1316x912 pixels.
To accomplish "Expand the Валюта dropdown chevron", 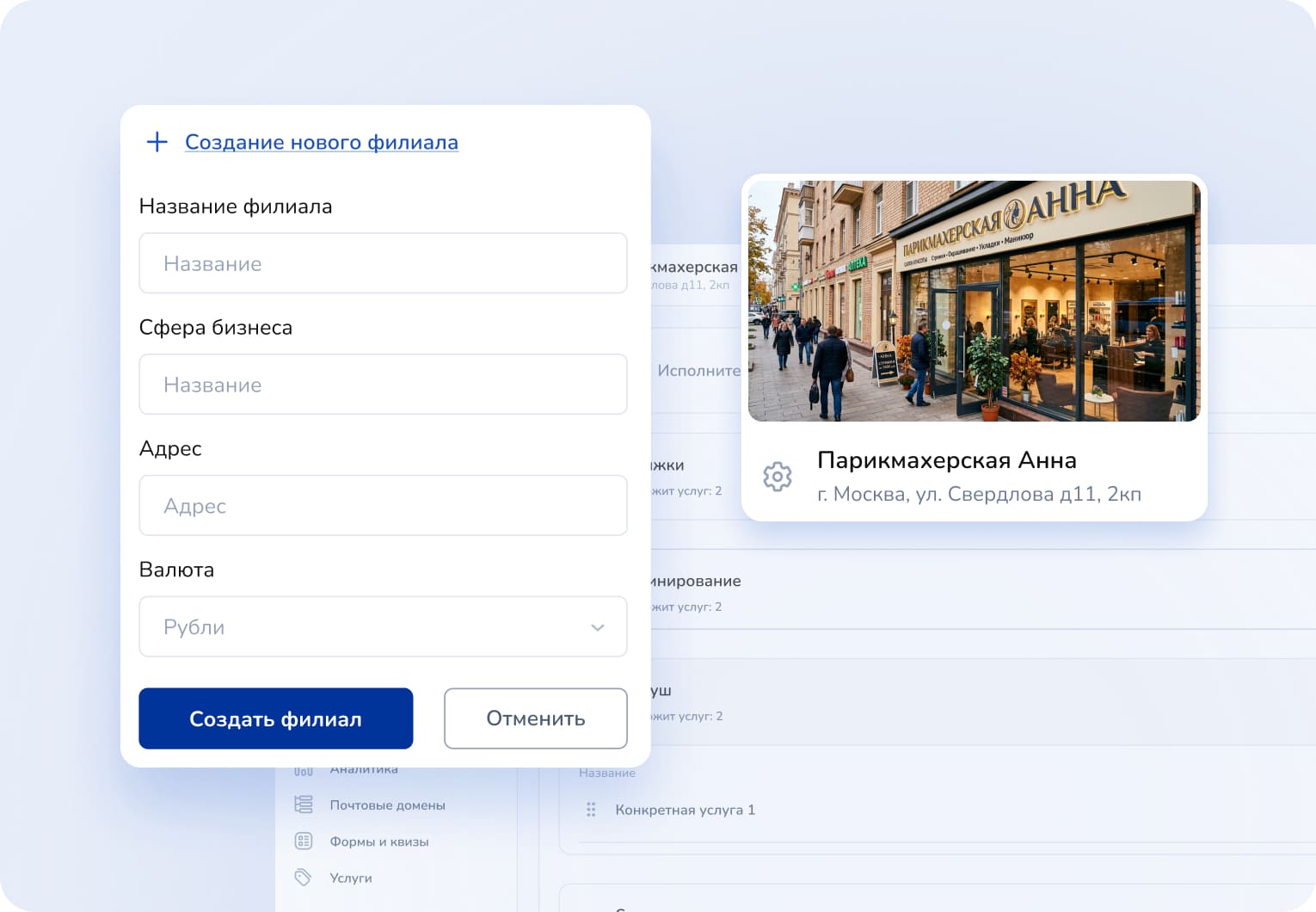I will click(x=597, y=627).
